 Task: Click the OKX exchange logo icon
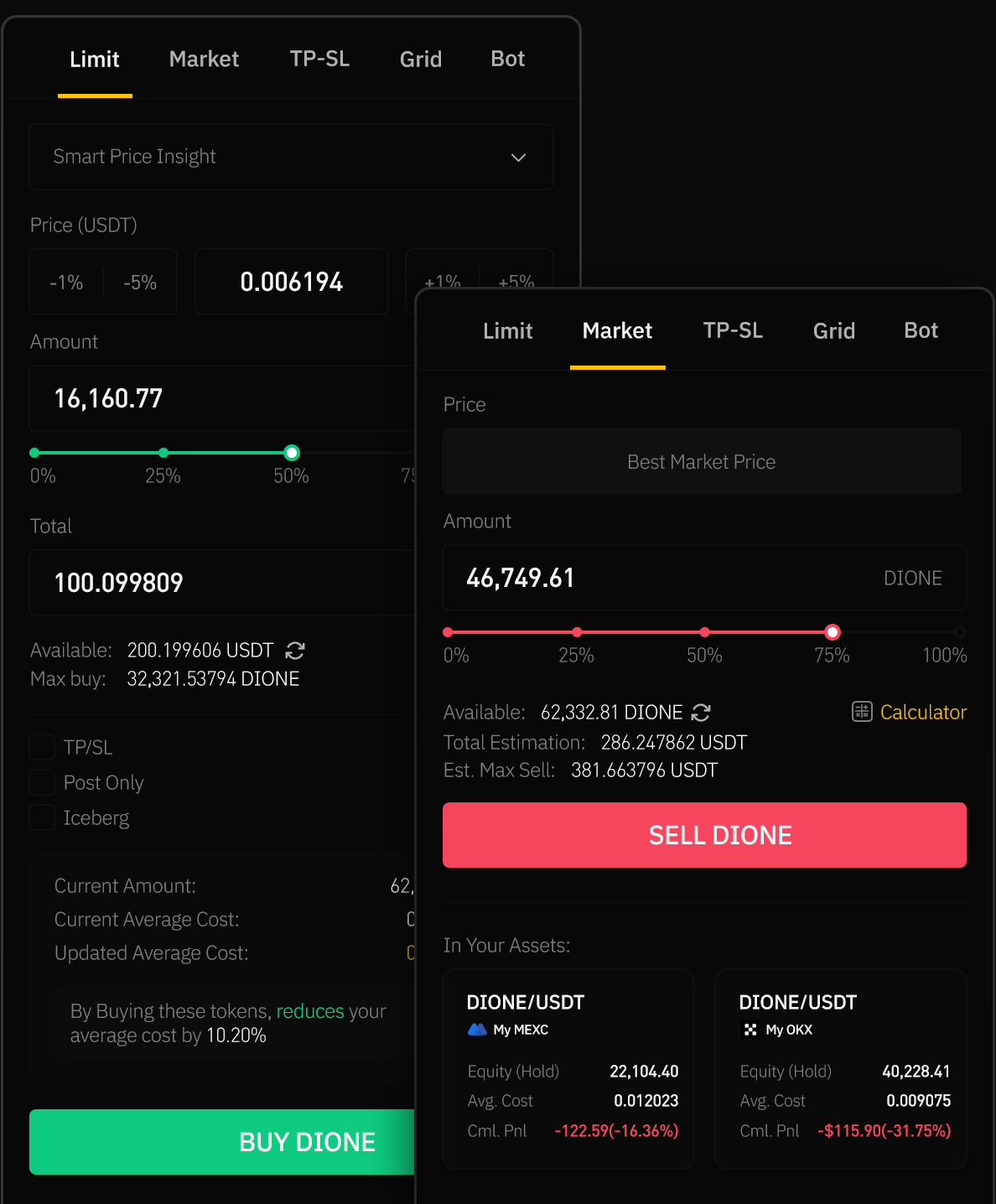[x=750, y=1030]
